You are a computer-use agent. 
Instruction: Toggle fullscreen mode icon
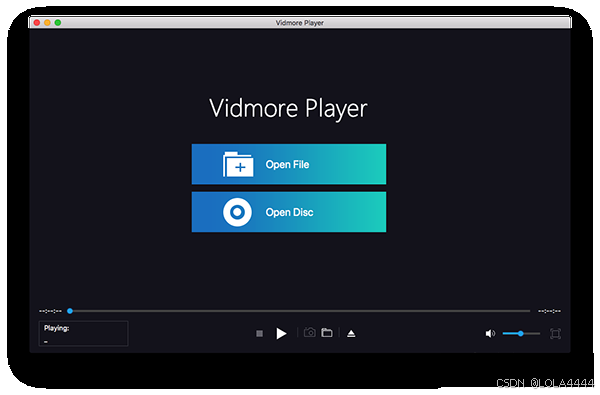pyautogui.click(x=555, y=334)
